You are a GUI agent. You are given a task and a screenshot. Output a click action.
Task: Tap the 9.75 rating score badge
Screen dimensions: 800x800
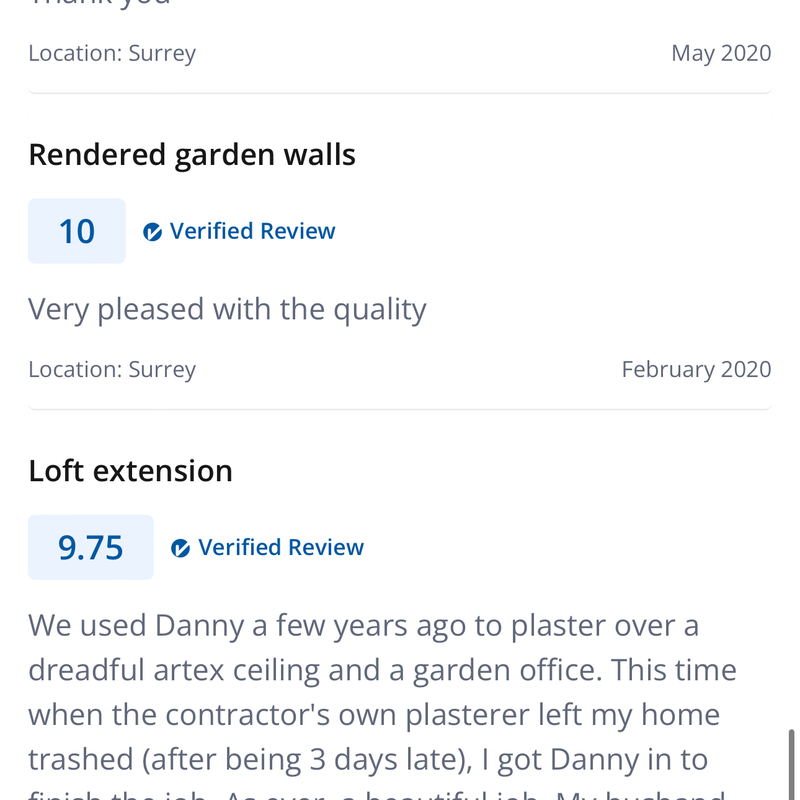91,548
